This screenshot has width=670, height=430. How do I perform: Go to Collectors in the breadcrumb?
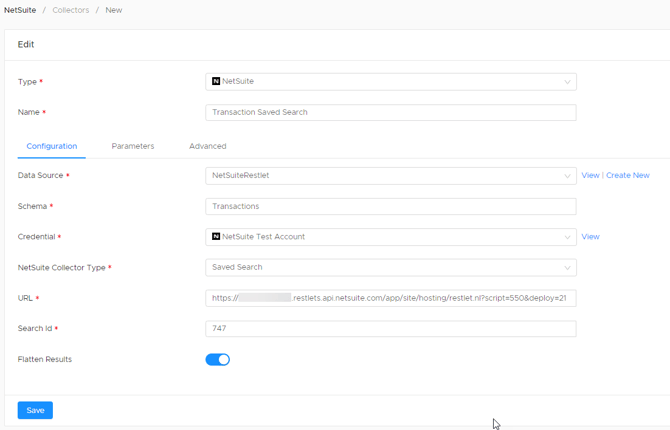71,10
